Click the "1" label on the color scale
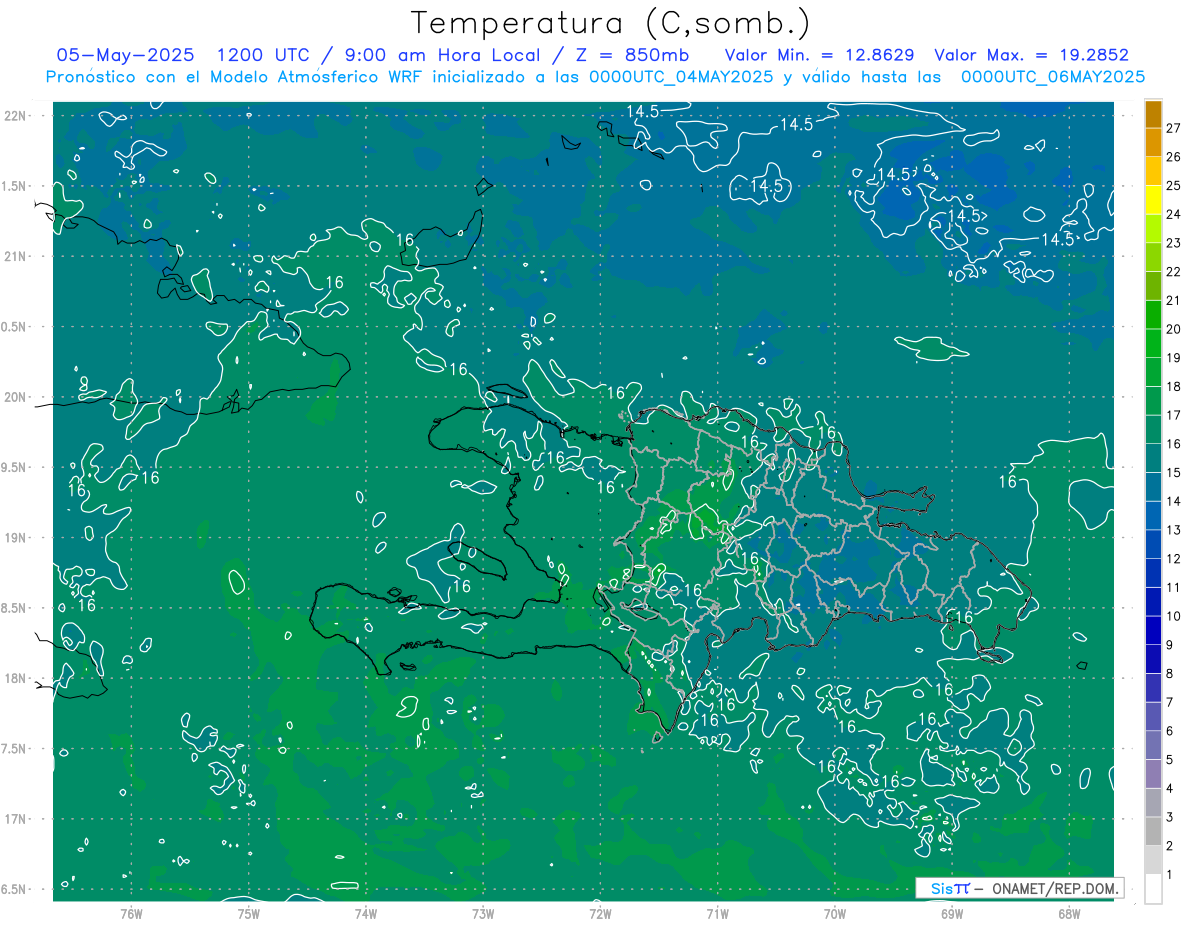 1169,875
